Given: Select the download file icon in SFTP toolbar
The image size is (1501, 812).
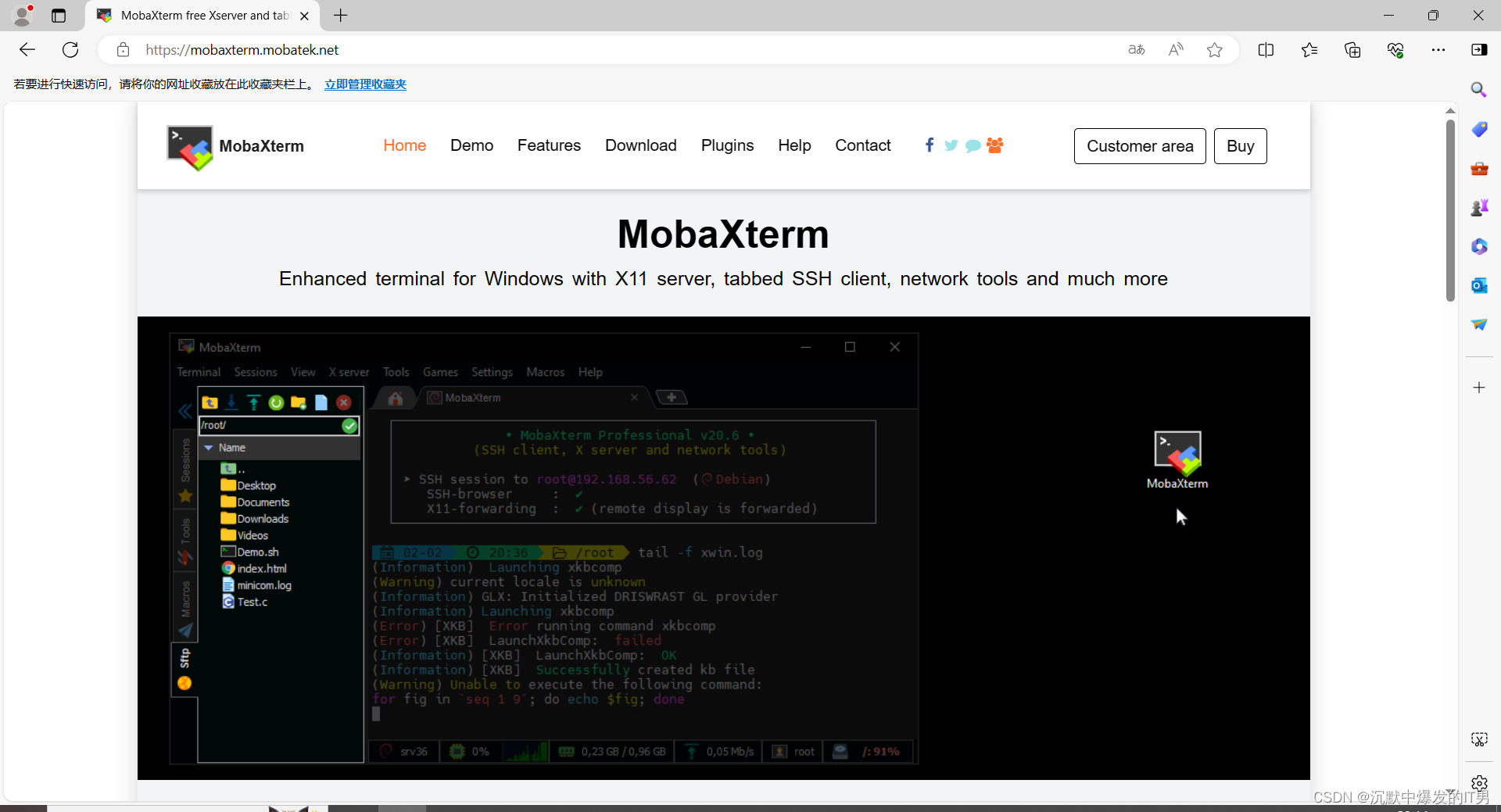Looking at the screenshot, I should click(231, 403).
